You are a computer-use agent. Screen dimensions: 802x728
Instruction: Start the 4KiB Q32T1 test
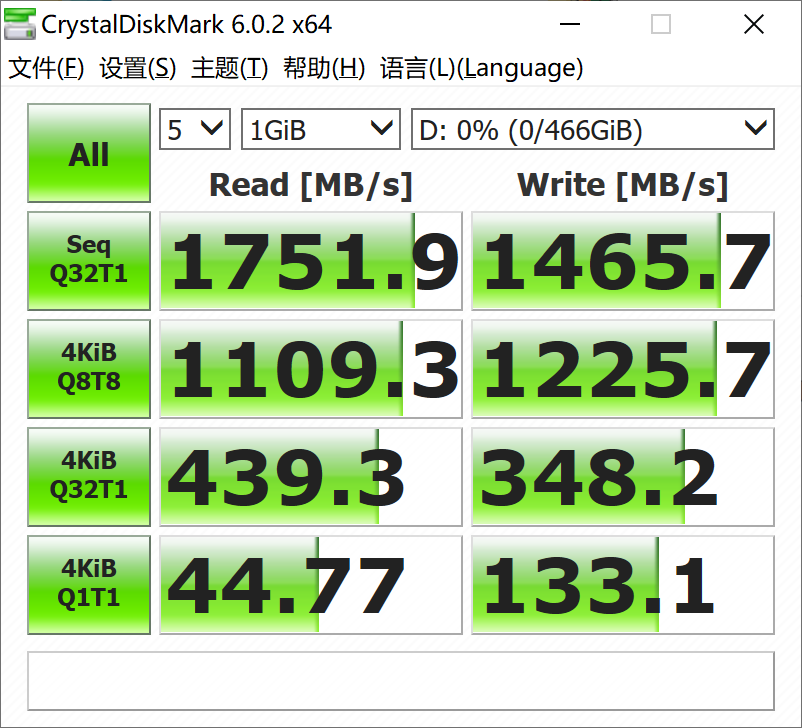89,476
